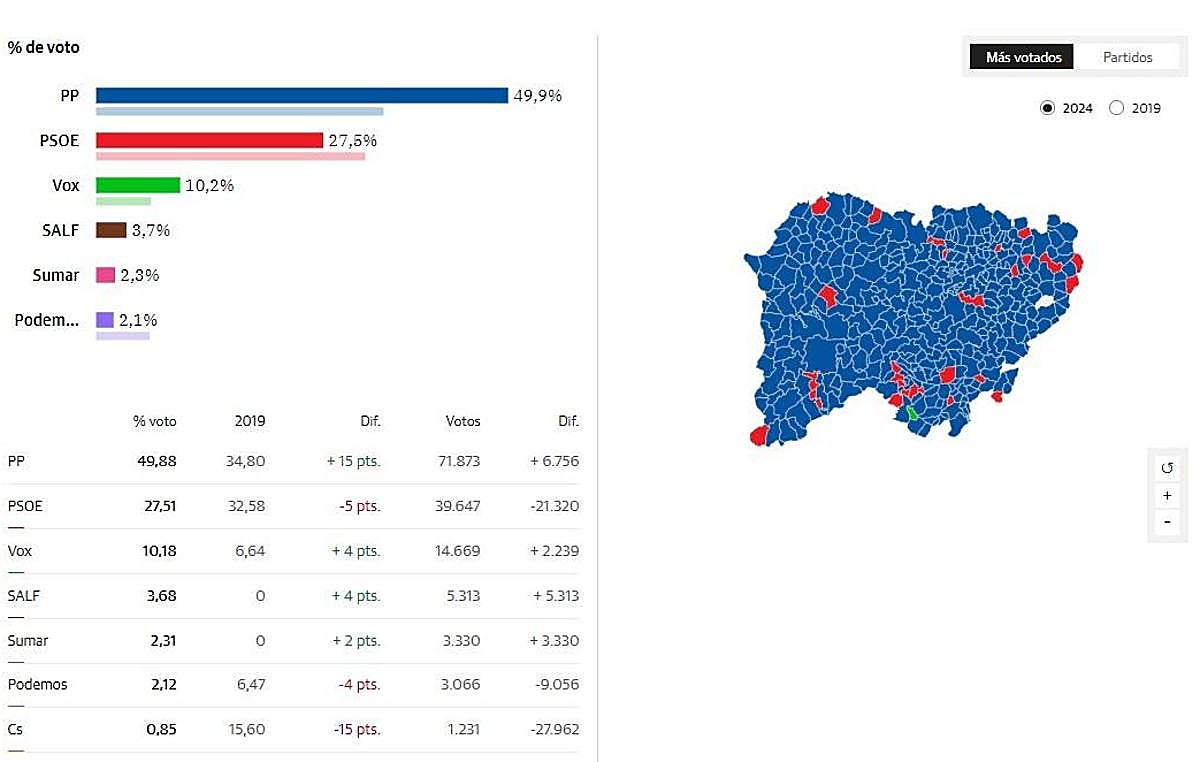Click the PP dark blue 49,9% bar

(302, 95)
